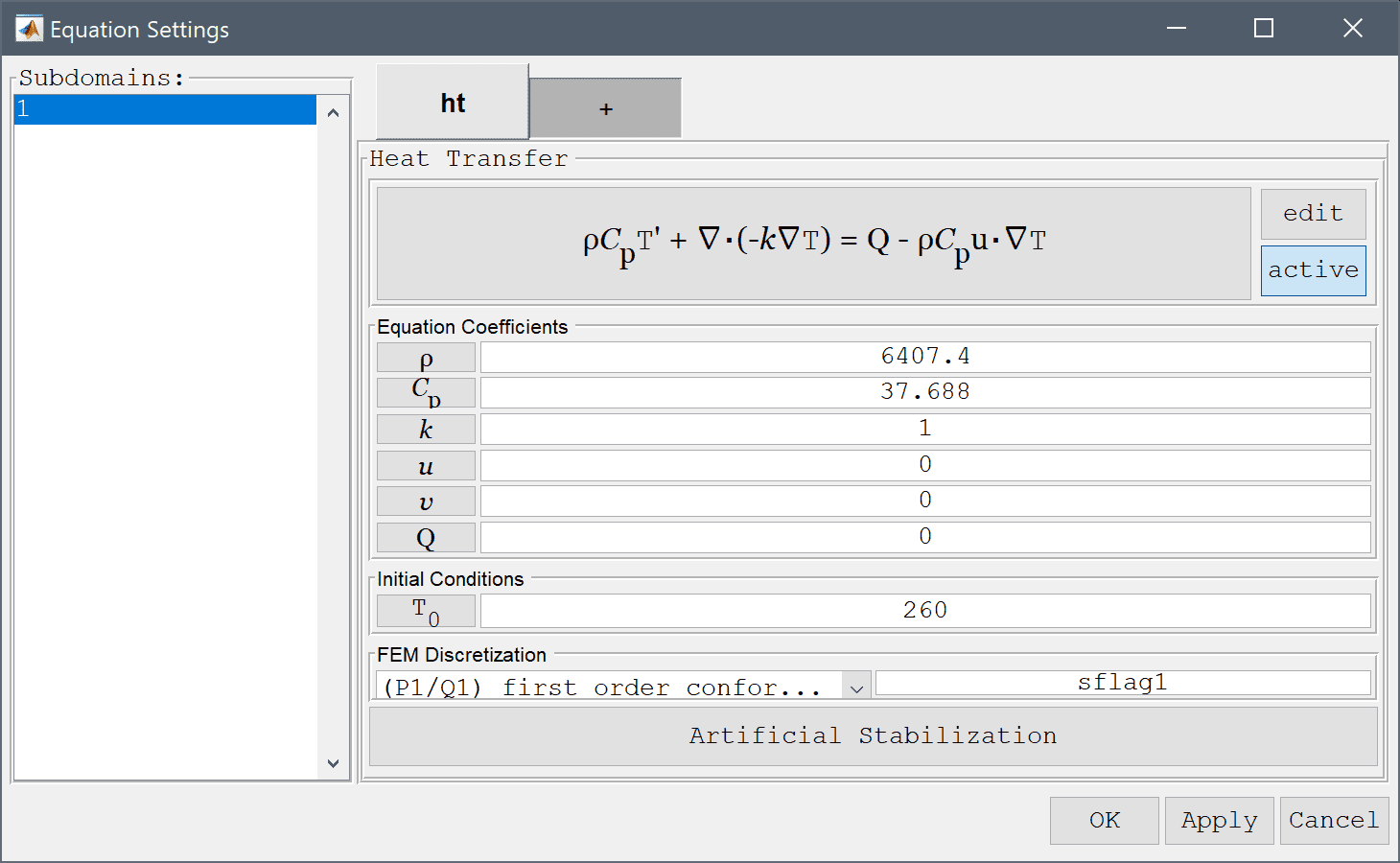Click the Apply button
Screen dimensions: 1400x863
(x=1219, y=821)
